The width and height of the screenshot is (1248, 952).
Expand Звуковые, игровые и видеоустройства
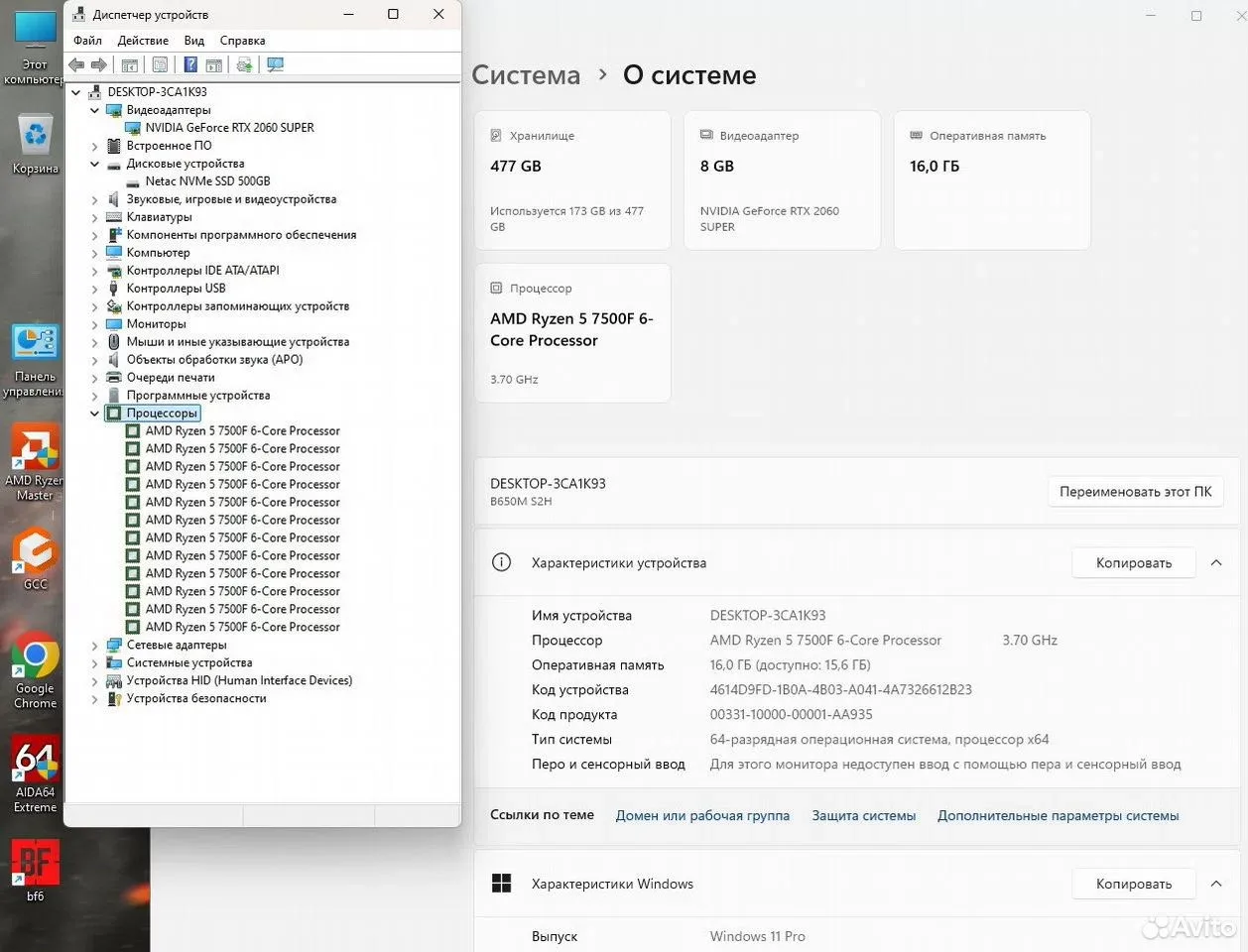(95, 199)
